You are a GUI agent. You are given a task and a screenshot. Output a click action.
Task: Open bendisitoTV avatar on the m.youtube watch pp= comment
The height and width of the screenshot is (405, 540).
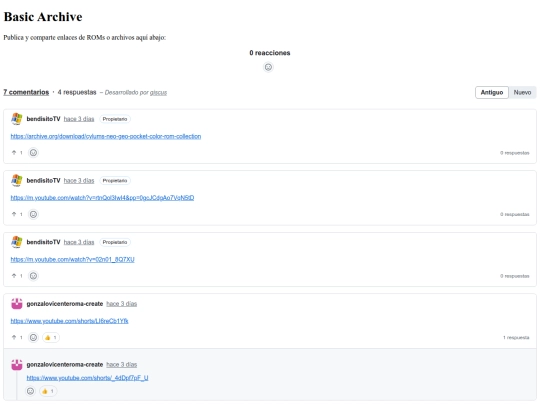[x=17, y=180]
